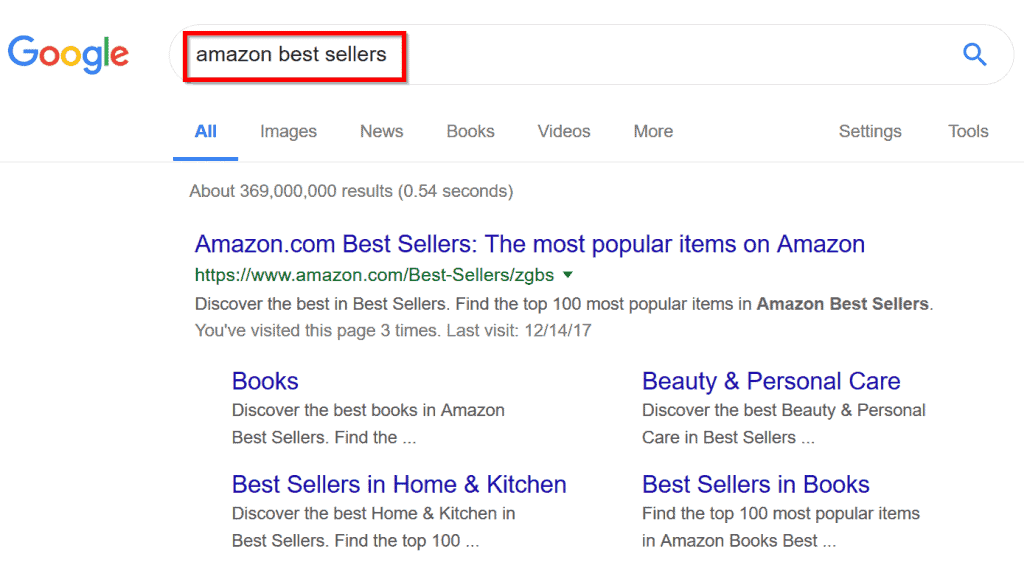Open the Settings menu
This screenshot has width=1024, height=568.
point(870,131)
